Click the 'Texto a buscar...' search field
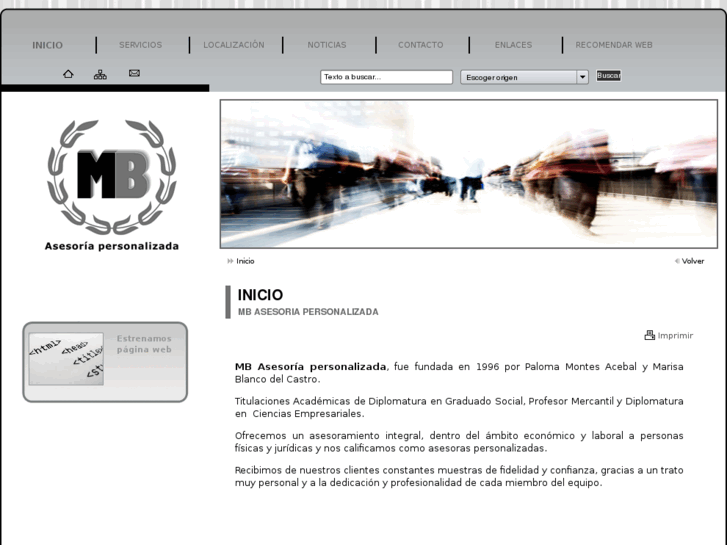Screen dimensions: 727x545 386,77
